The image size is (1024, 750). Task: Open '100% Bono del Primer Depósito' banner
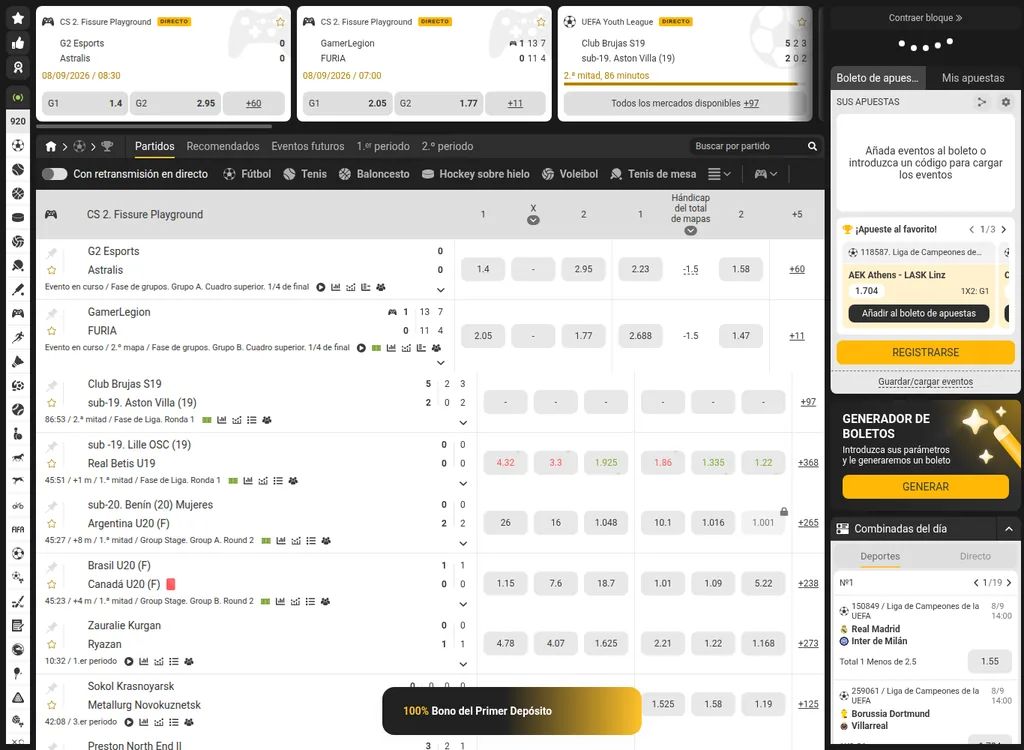coord(511,711)
